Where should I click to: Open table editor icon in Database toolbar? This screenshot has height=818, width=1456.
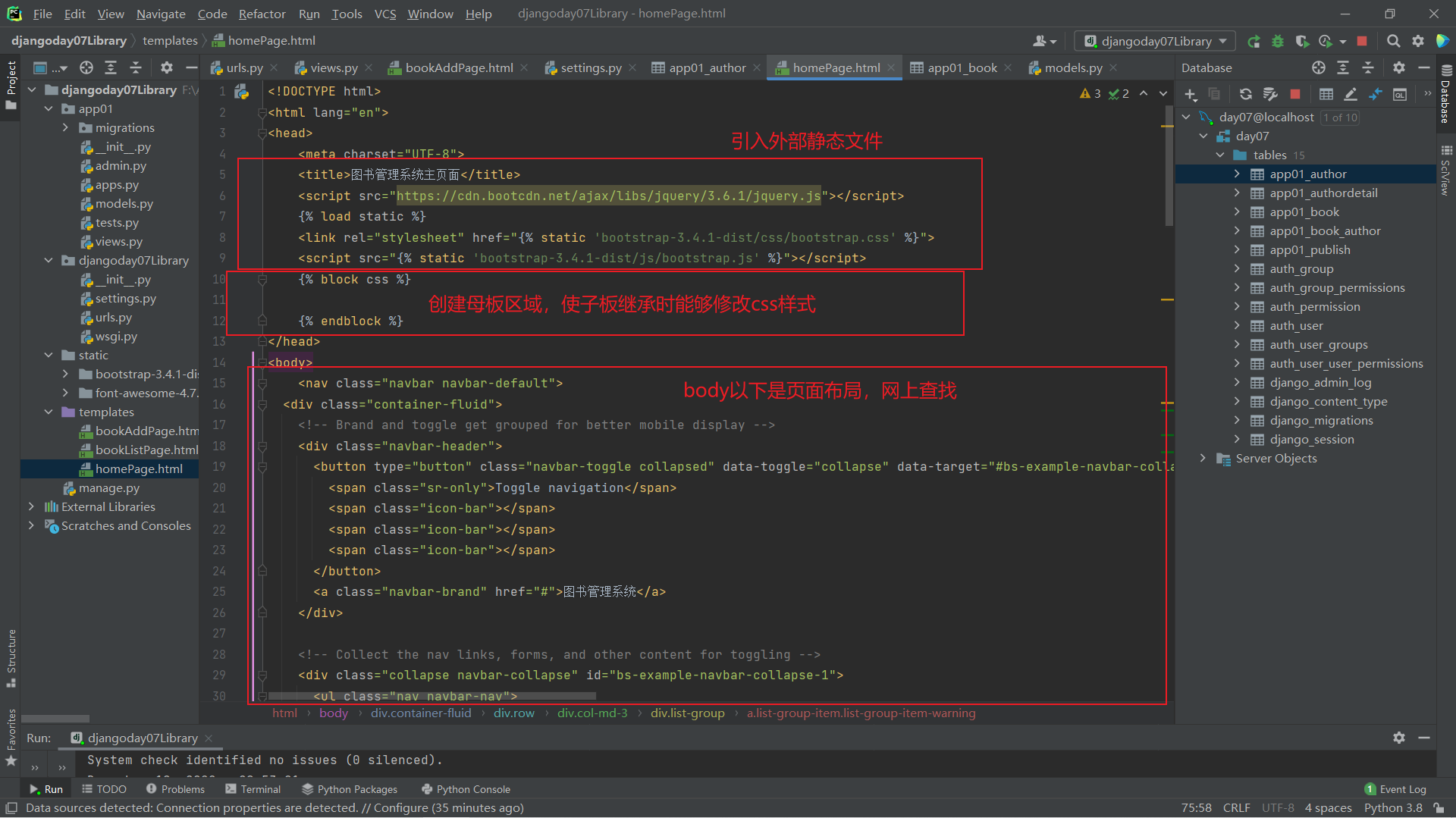click(1326, 95)
